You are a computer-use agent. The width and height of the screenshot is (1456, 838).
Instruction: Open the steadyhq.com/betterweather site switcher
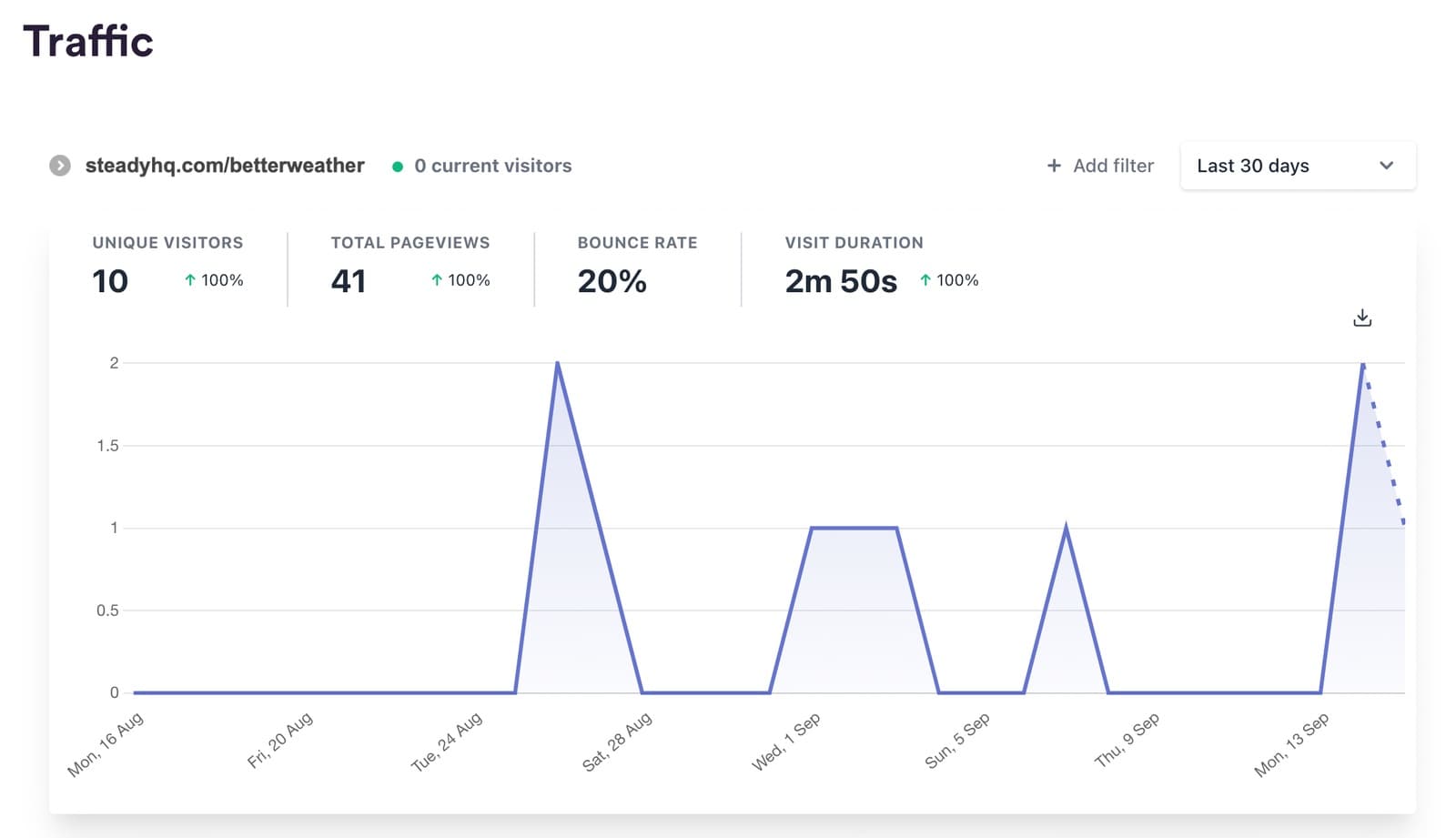point(224,166)
